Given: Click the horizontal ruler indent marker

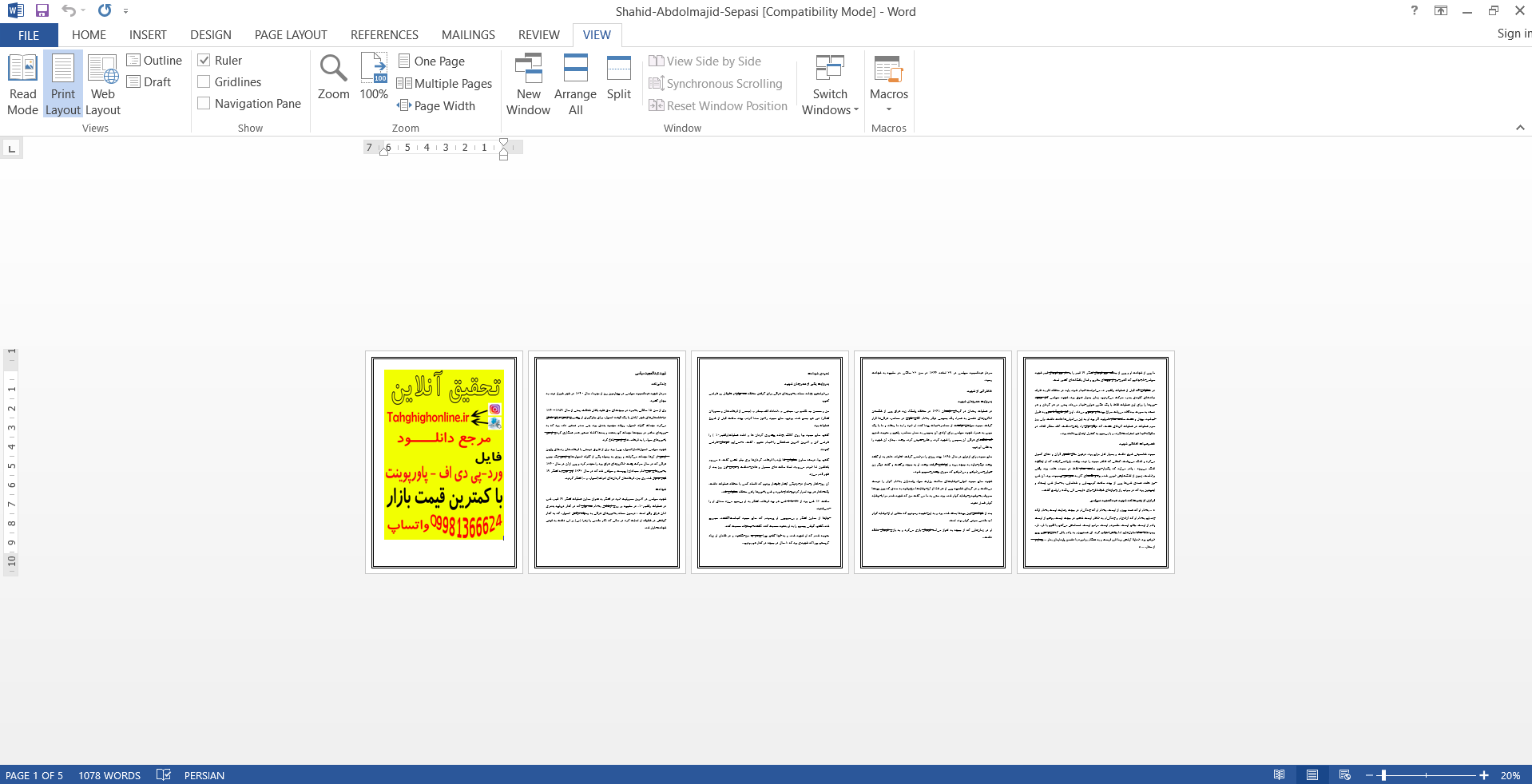Looking at the screenshot, I should coord(503,148).
